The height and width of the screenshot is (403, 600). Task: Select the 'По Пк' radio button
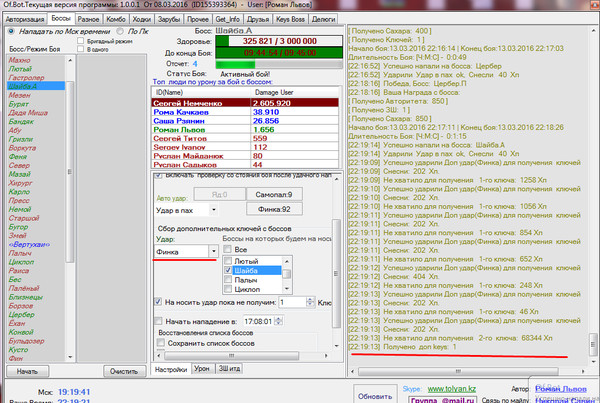pos(120,31)
